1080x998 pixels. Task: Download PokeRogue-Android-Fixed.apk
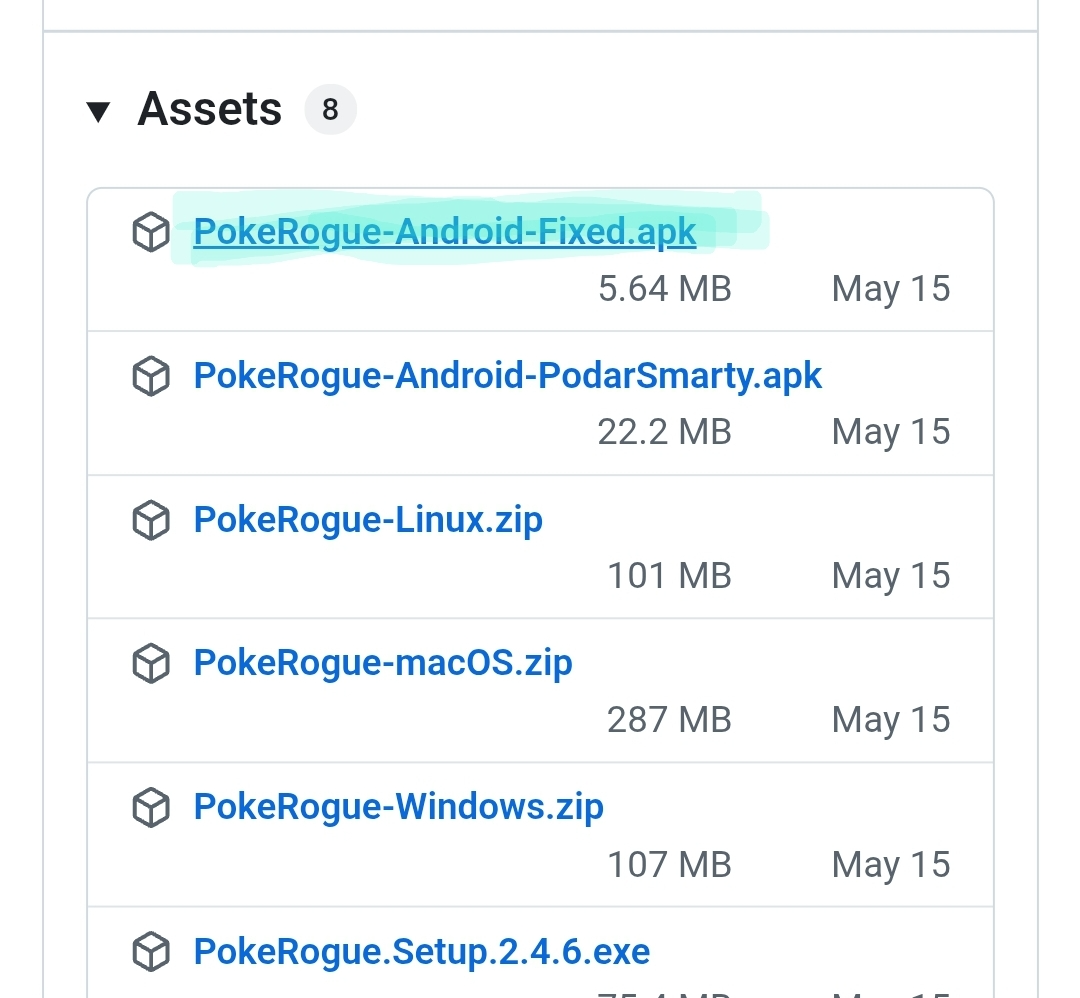click(445, 231)
